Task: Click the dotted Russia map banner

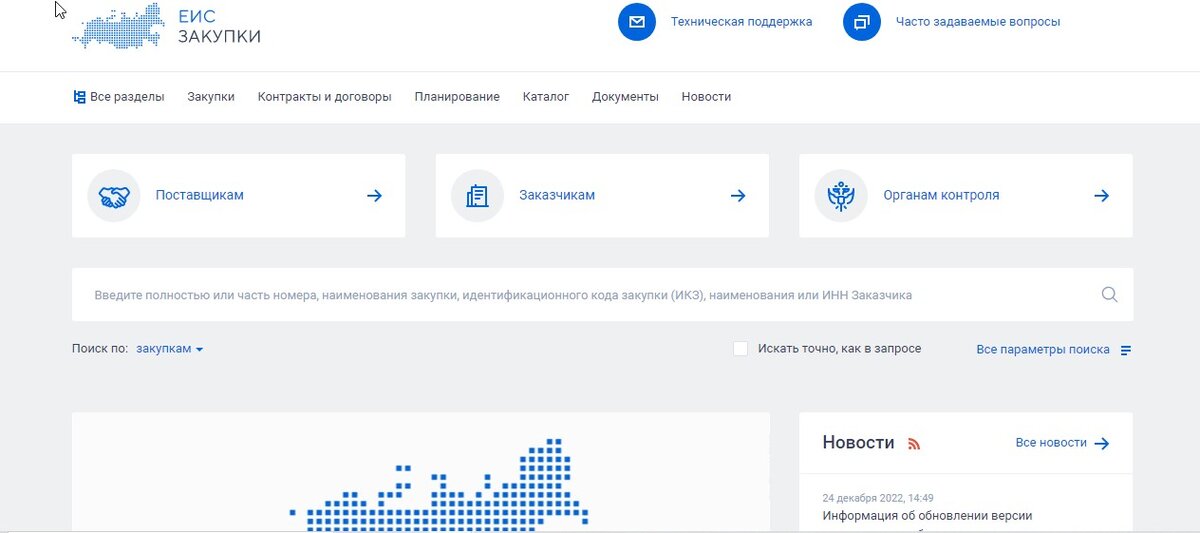Action: coord(421,472)
